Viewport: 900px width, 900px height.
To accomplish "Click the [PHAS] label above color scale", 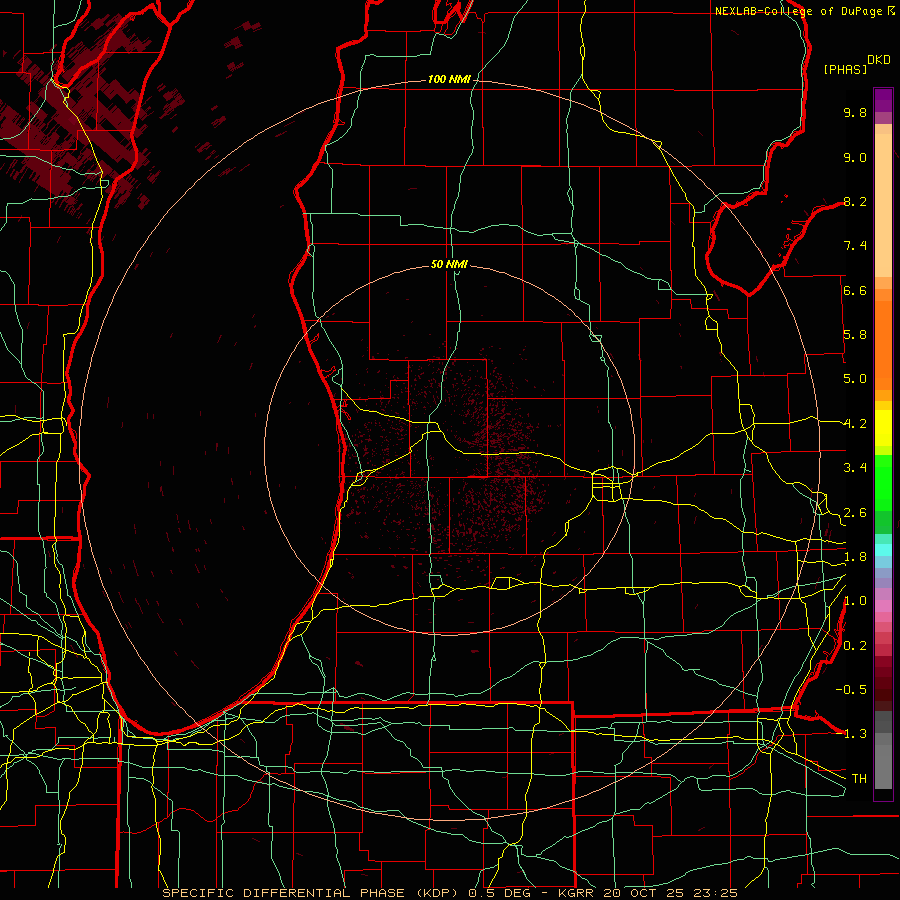I will pos(845,69).
